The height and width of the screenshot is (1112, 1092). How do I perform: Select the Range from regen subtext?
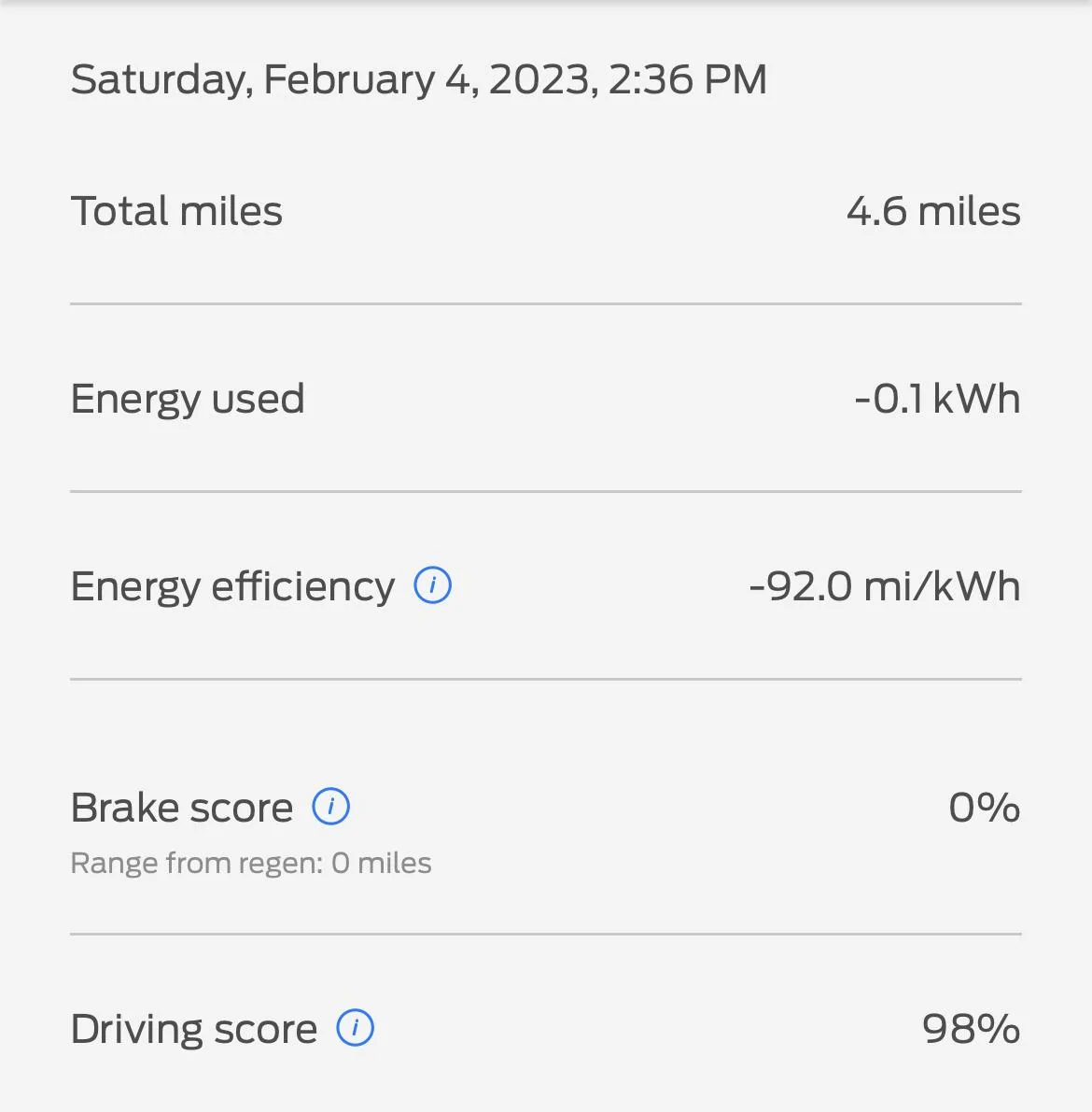251,863
